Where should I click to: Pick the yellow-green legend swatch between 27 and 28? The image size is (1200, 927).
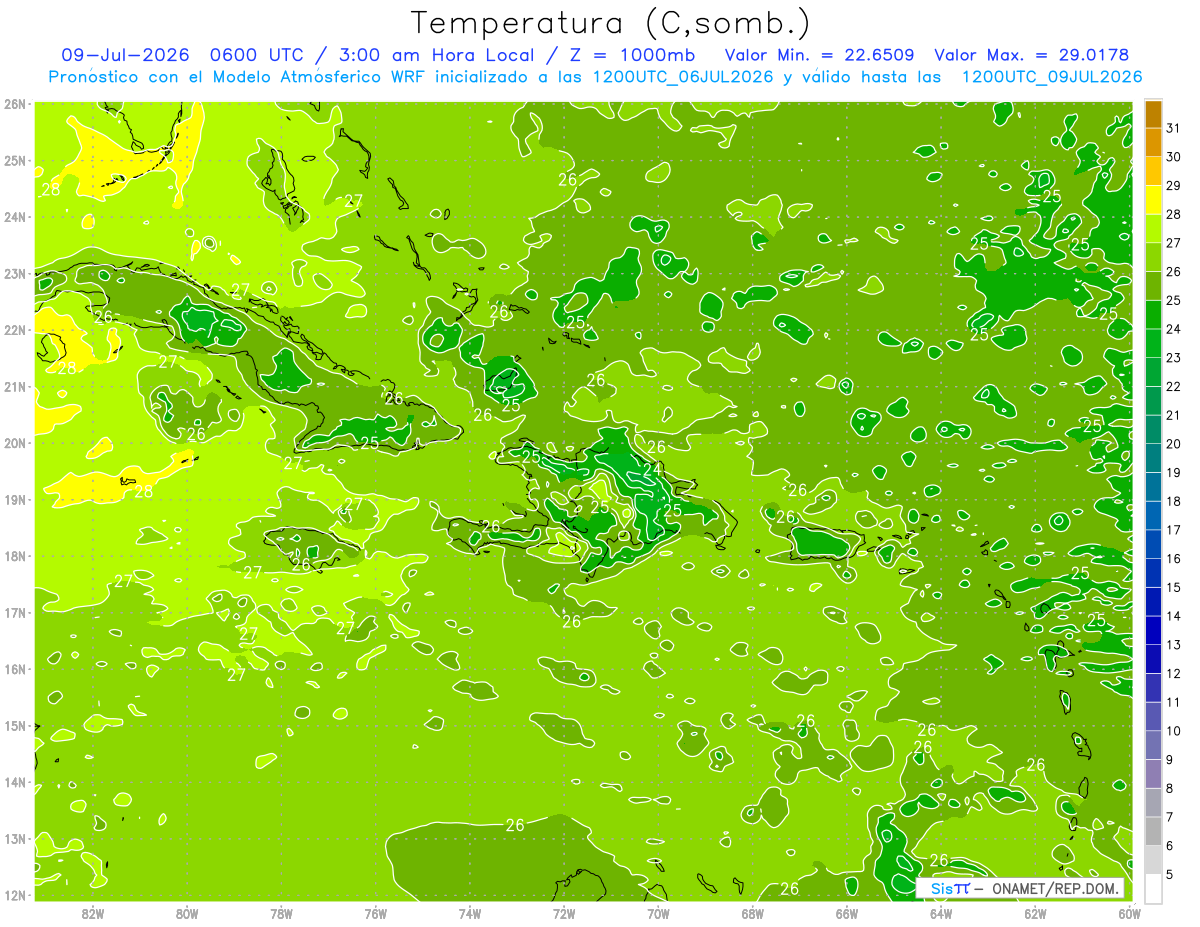[1153, 228]
